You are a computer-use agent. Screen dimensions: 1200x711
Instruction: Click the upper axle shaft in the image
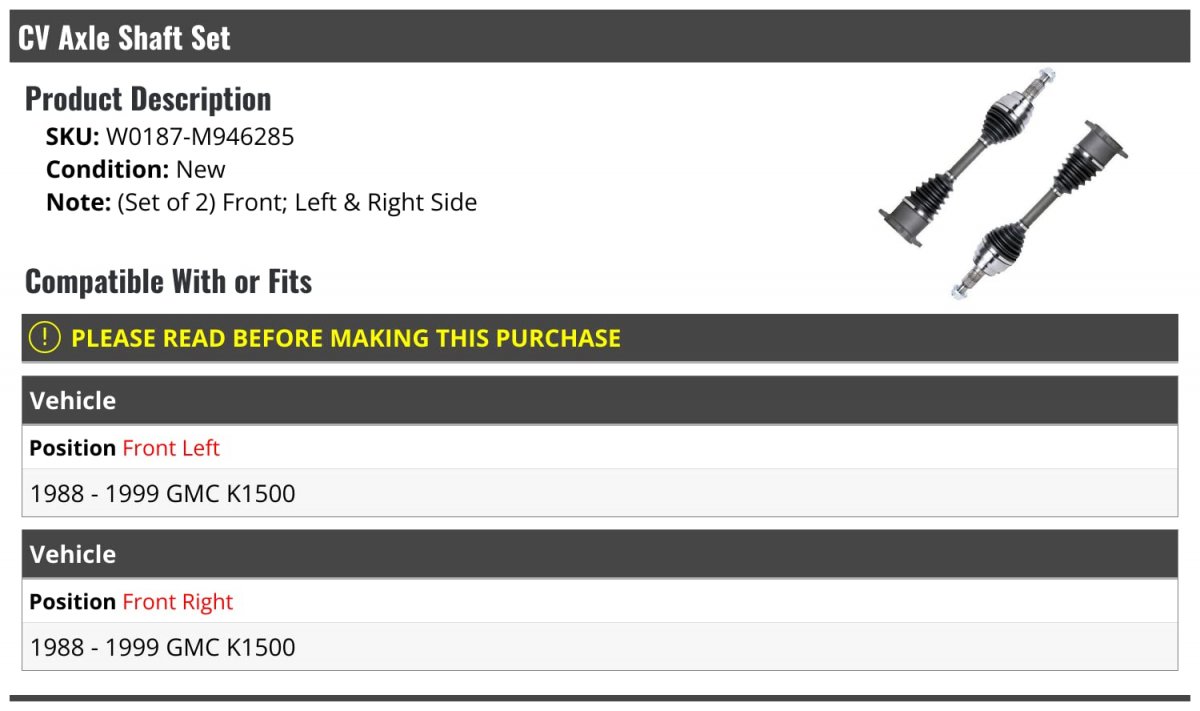click(x=968, y=156)
